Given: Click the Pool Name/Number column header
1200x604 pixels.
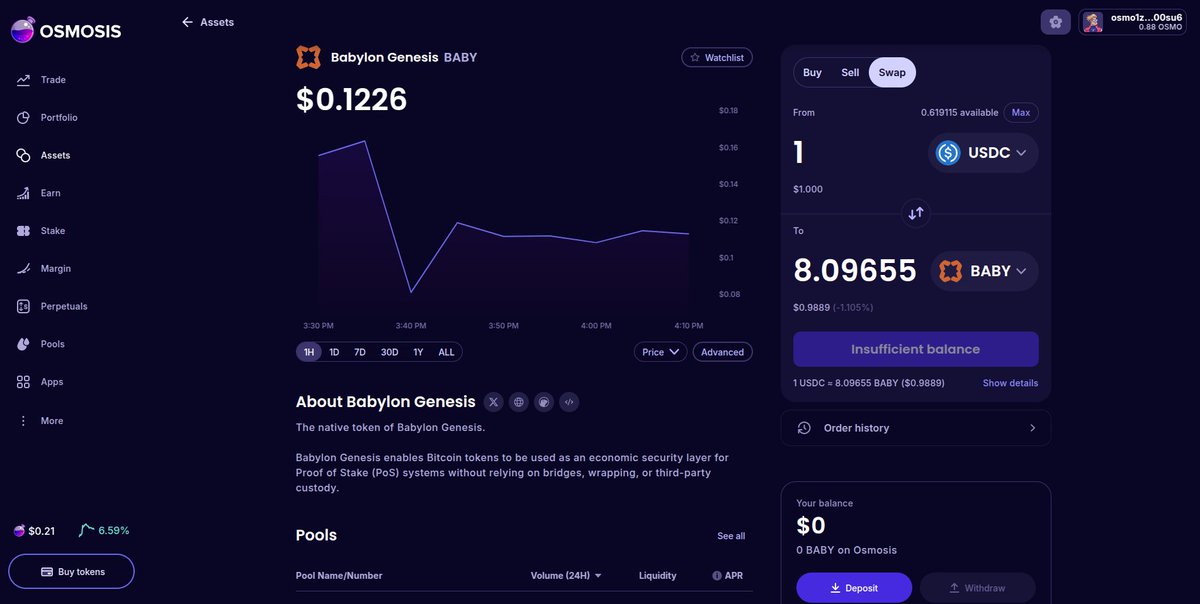Looking at the screenshot, I should (339, 576).
